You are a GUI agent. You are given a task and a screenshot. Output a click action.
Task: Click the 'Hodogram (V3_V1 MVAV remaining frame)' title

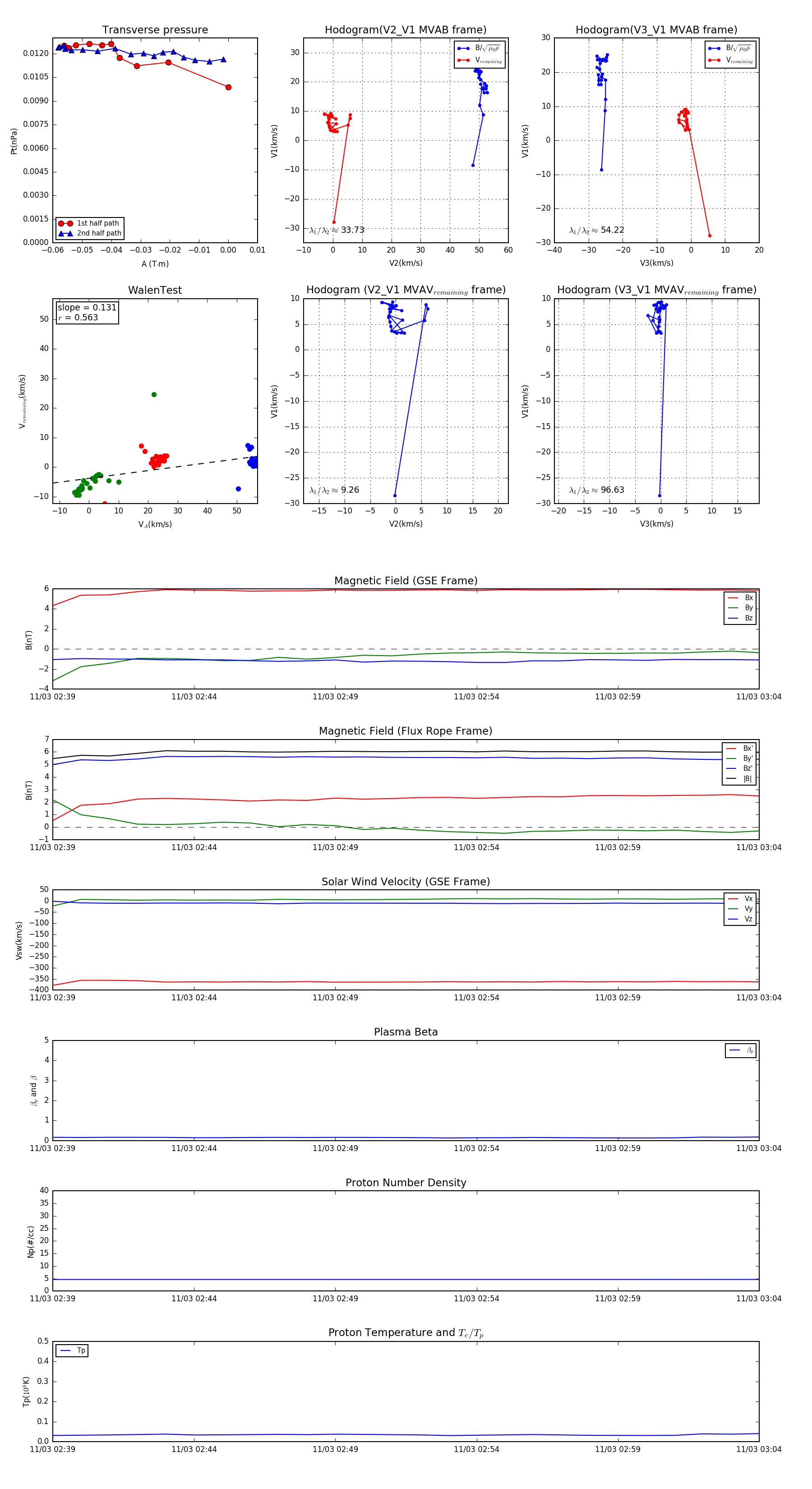(656, 290)
